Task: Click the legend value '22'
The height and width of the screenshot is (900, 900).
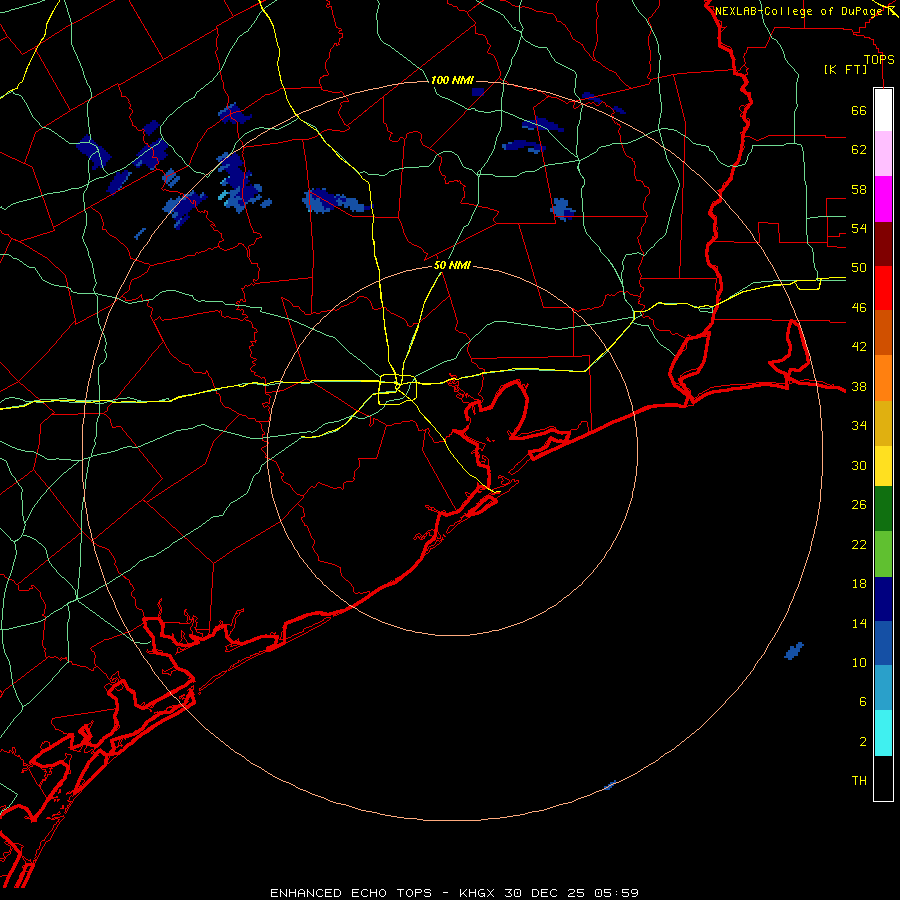Action: 859,544
